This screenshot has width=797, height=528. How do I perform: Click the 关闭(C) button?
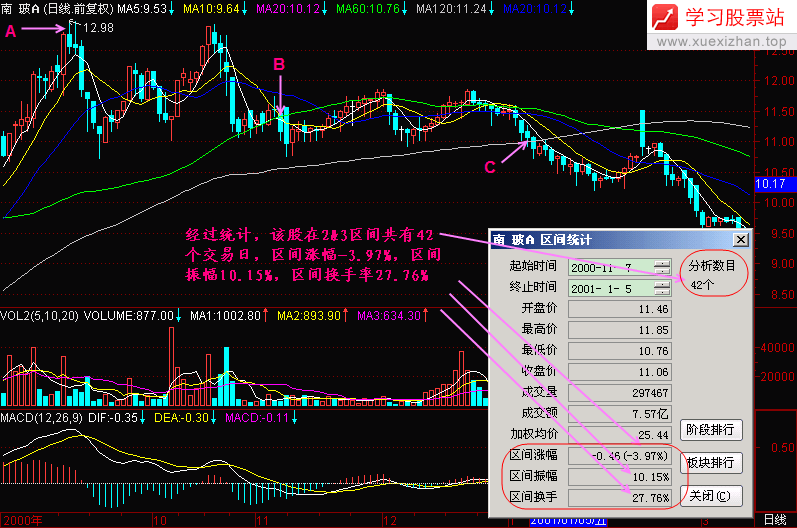point(711,496)
